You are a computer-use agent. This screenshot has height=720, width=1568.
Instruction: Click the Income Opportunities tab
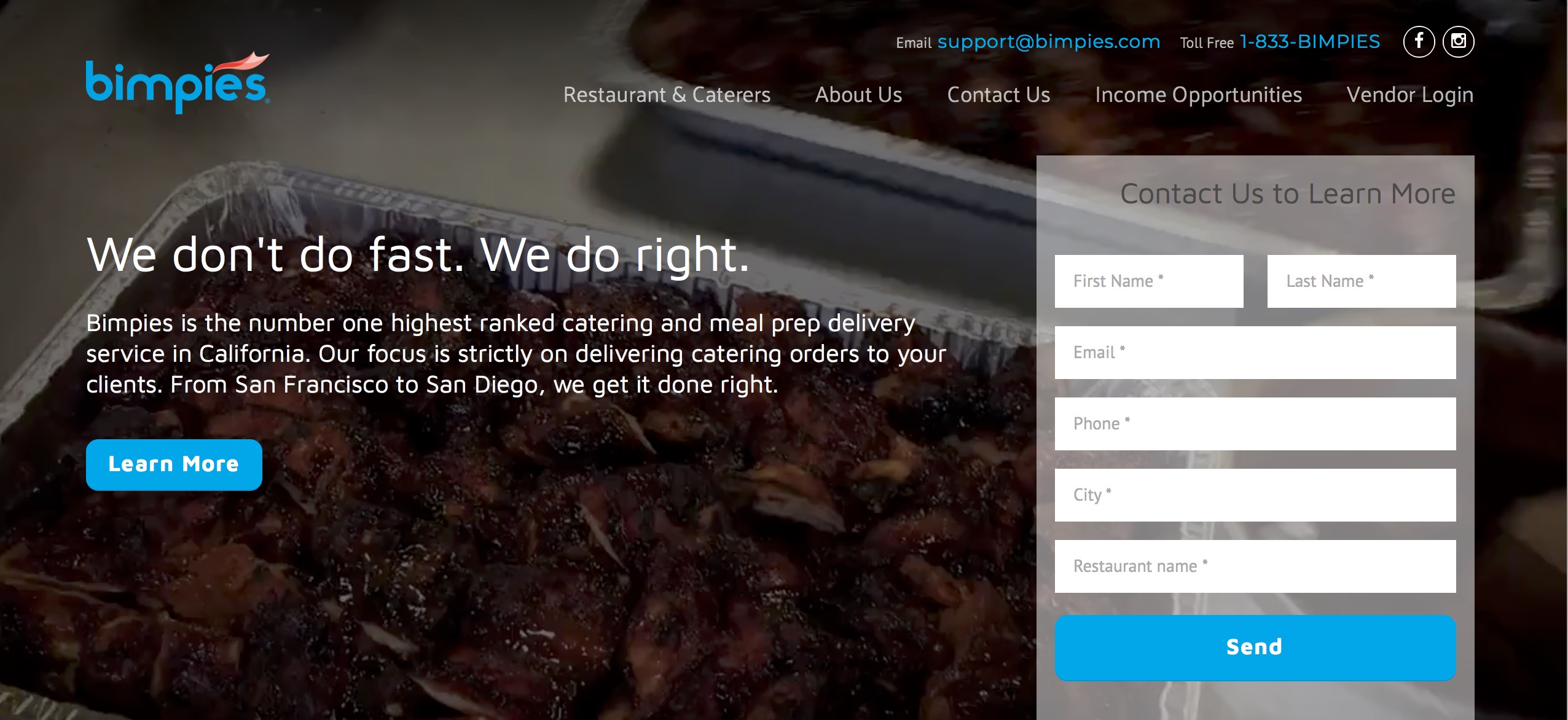1198,94
